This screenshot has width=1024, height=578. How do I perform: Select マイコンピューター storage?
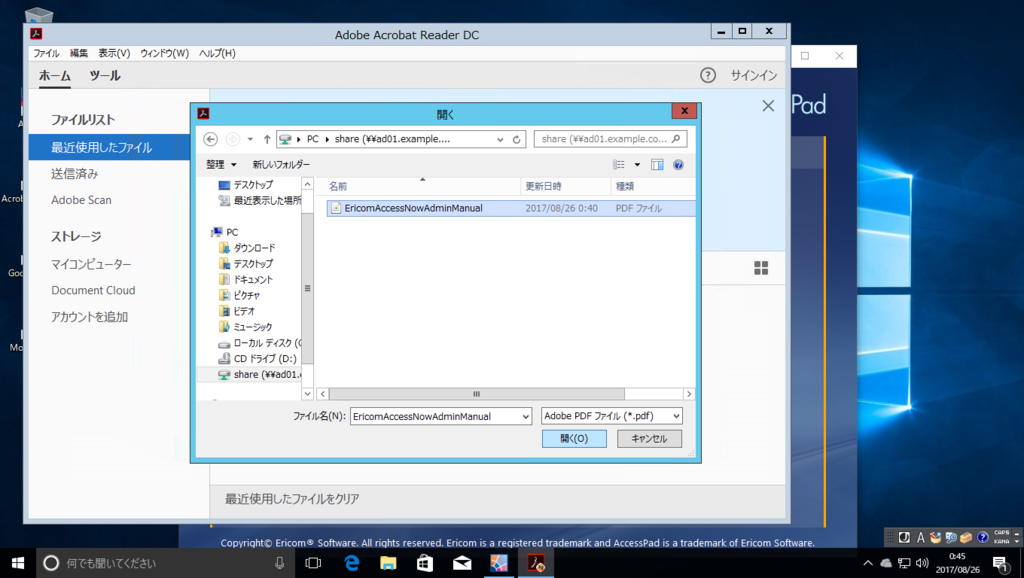(91, 264)
